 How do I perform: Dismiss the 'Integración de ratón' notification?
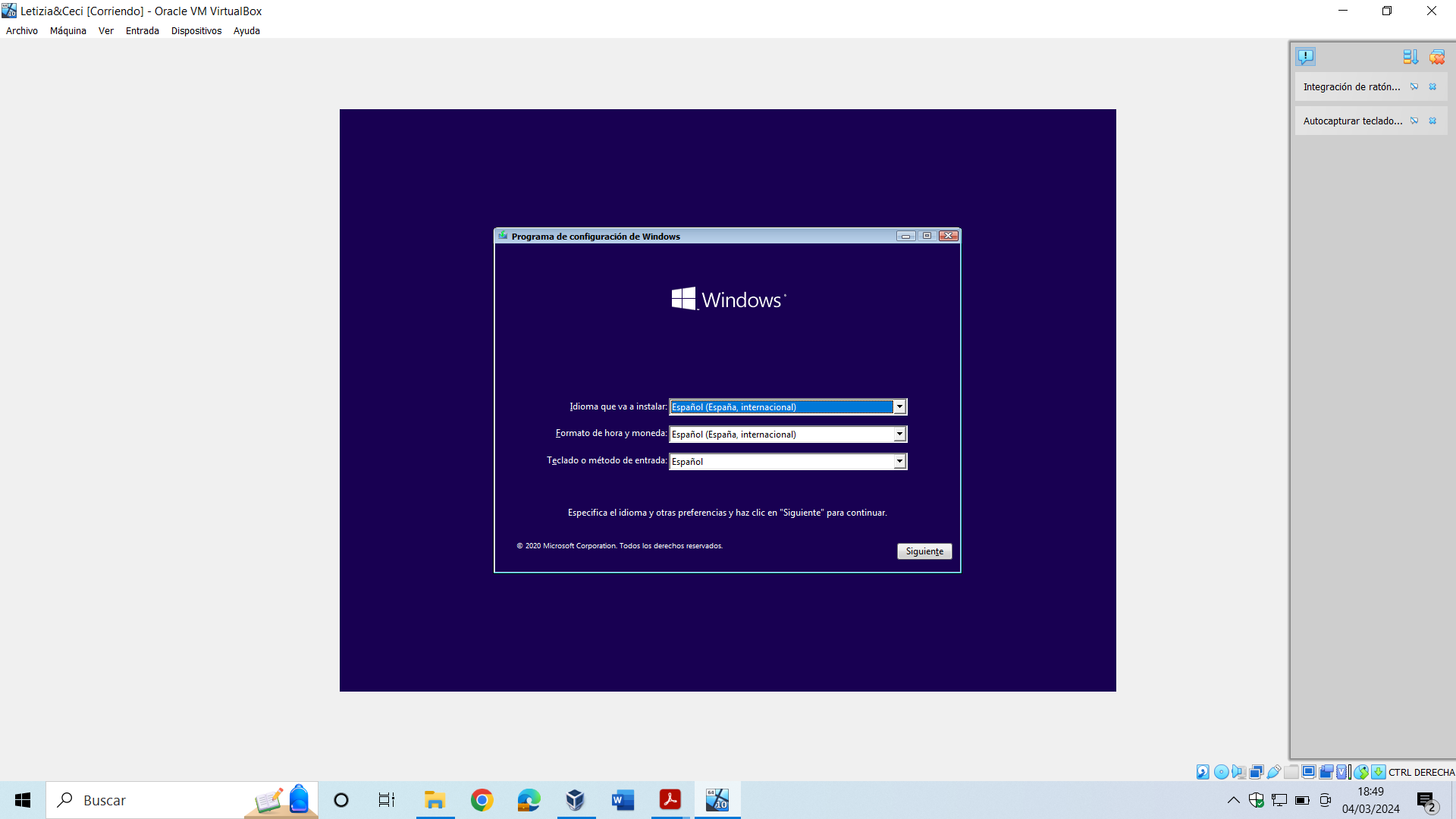point(1432,86)
